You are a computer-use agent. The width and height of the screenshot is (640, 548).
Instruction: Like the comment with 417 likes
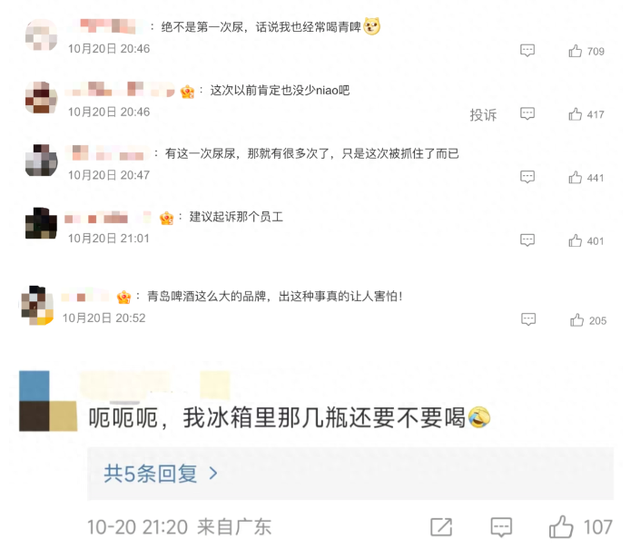[575, 114]
